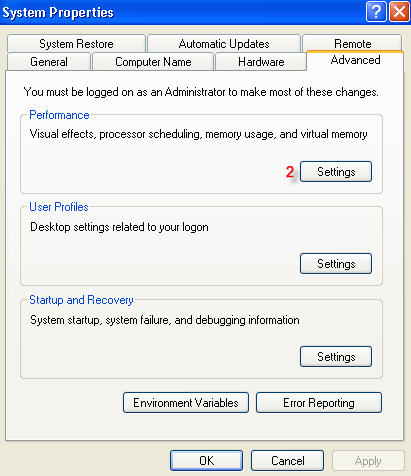411x476 pixels.
Task: Click the Error Reporting button
Action: click(319, 403)
